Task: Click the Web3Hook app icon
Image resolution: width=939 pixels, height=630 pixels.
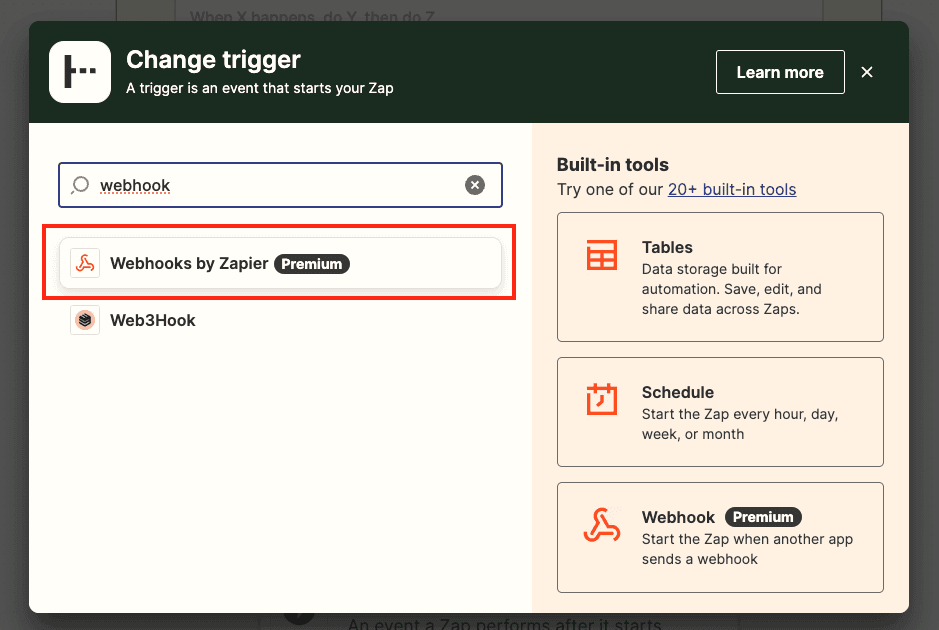Action: tap(85, 320)
